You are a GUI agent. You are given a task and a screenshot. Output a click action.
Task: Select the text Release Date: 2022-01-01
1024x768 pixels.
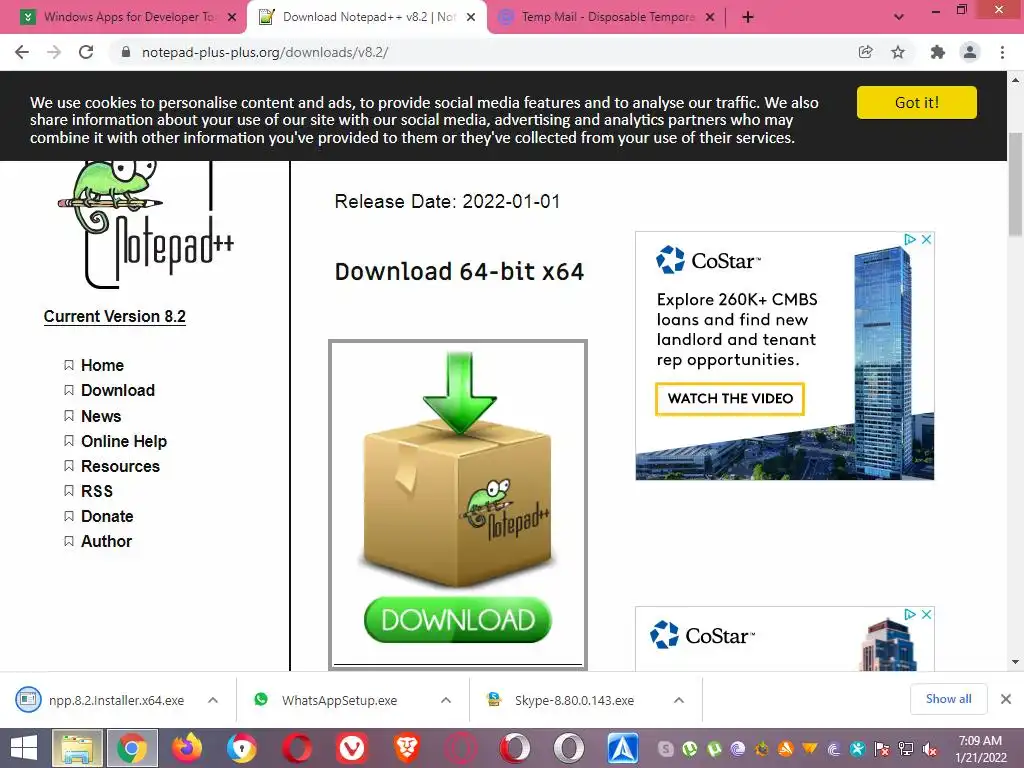[x=447, y=201]
